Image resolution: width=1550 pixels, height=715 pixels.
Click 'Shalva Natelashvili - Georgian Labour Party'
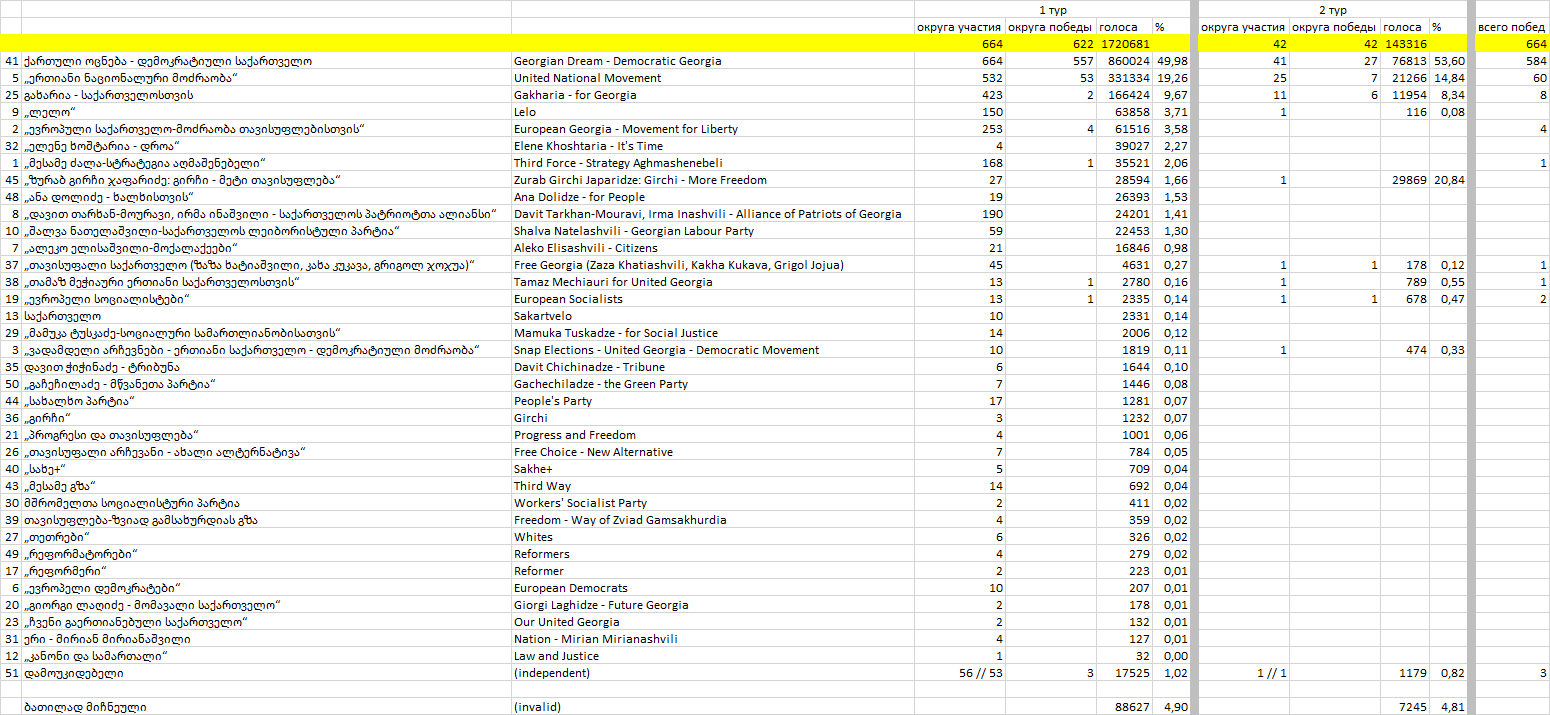[713, 231]
